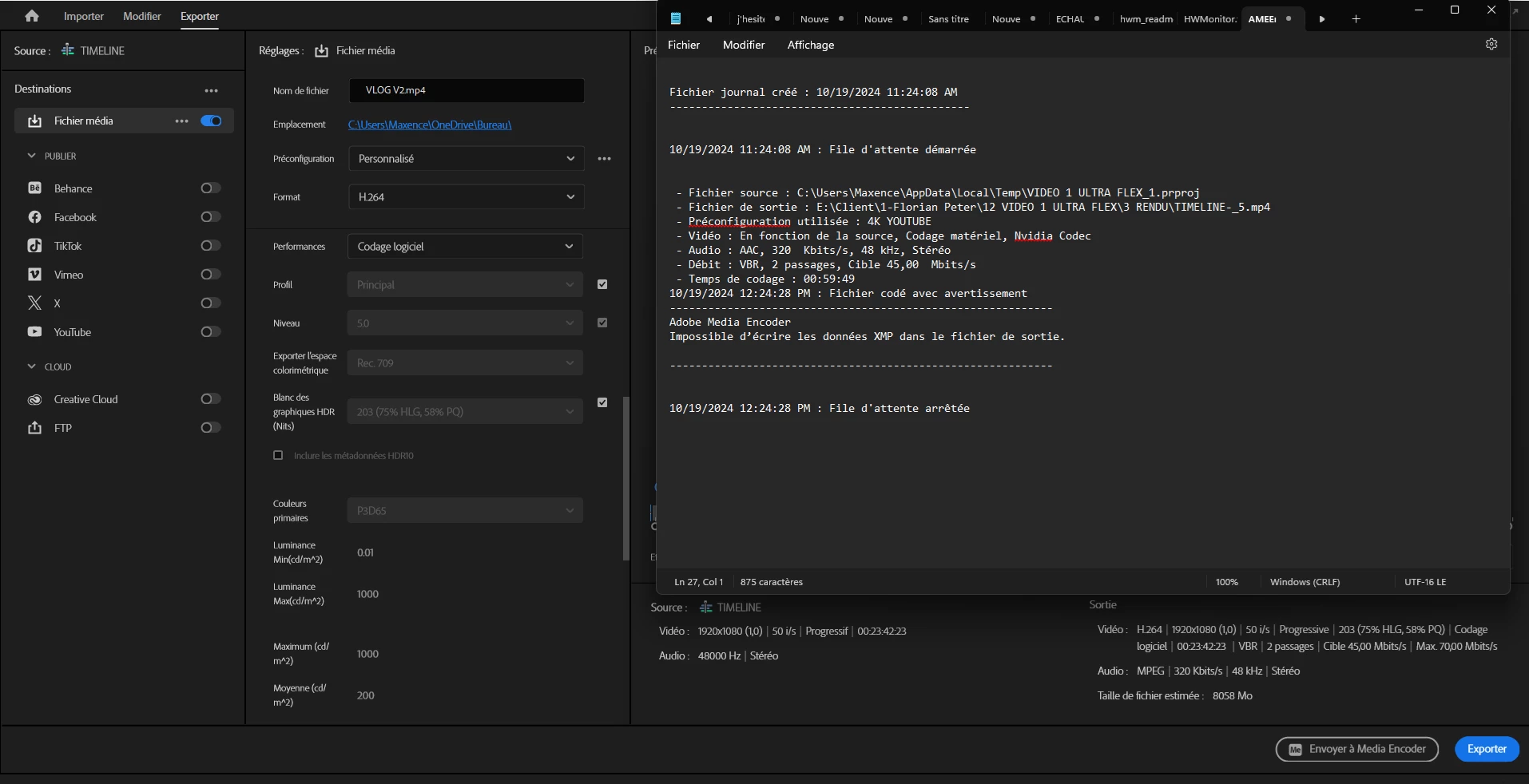Image resolution: width=1529 pixels, height=784 pixels.
Task: Open the Préconfiguration dropdown
Action: [466, 159]
